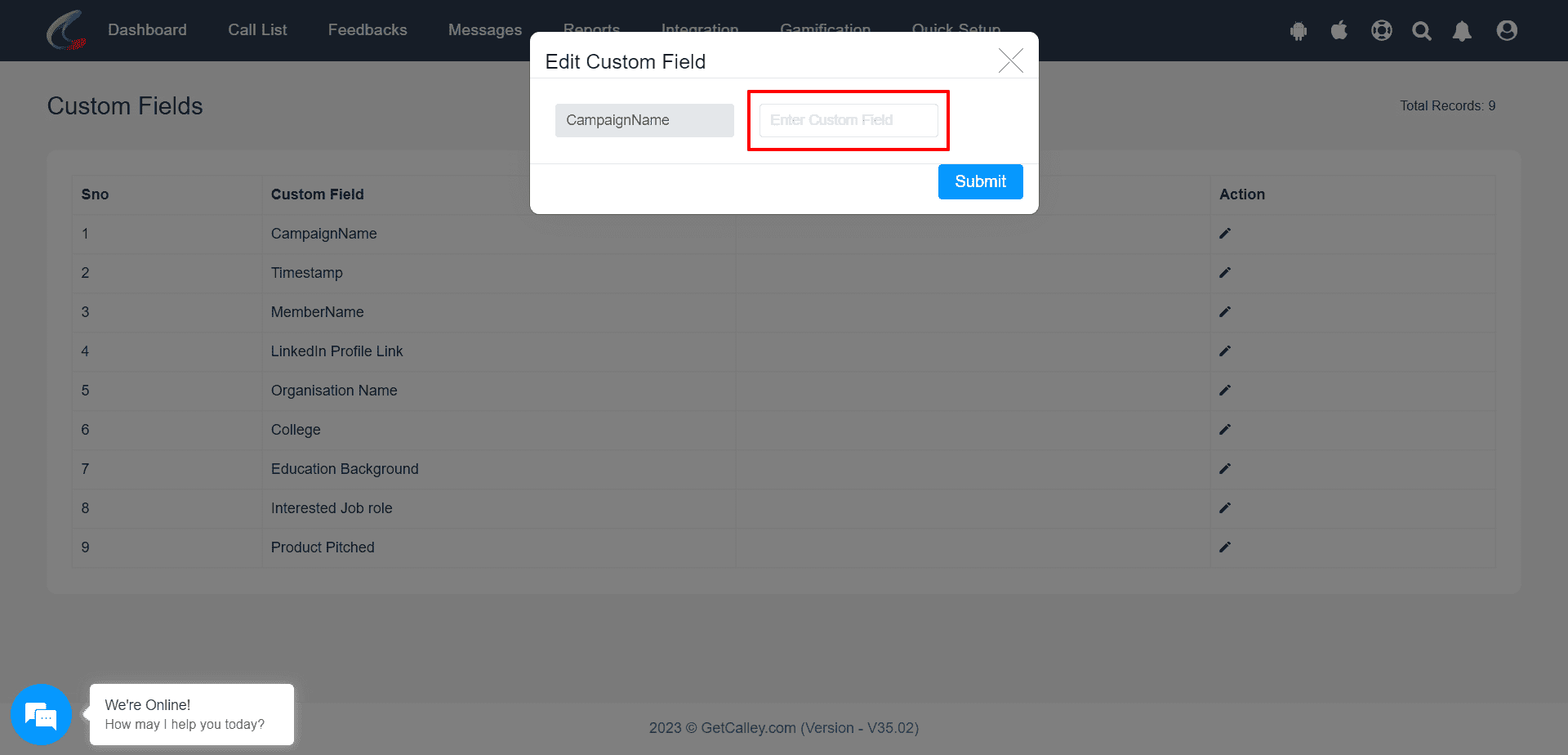Close the Edit Custom Field dialog
The width and height of the screenshot is (1568, 755).
coord(1011,60)
